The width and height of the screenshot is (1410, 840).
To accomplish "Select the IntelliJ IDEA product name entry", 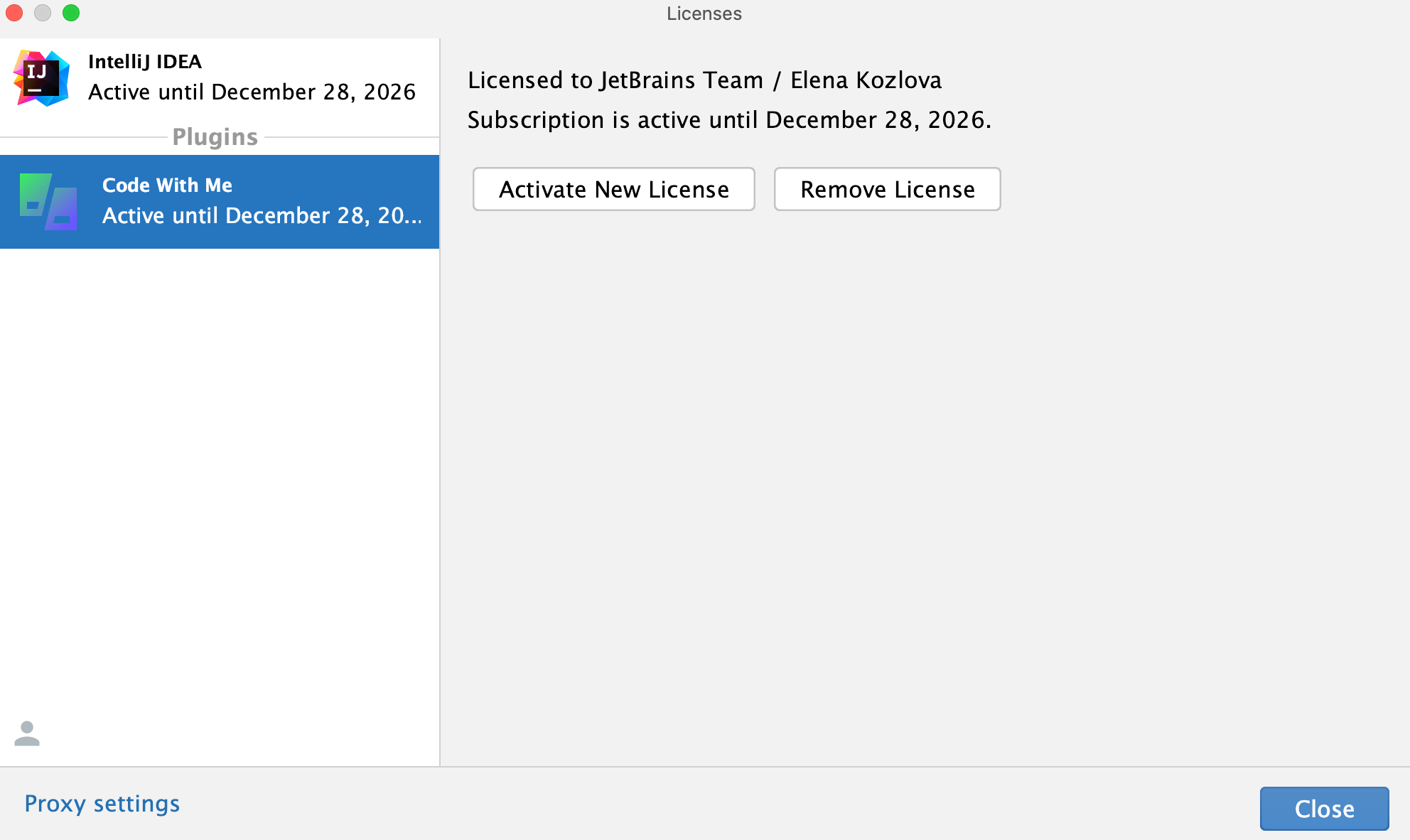I will (145, 62).
